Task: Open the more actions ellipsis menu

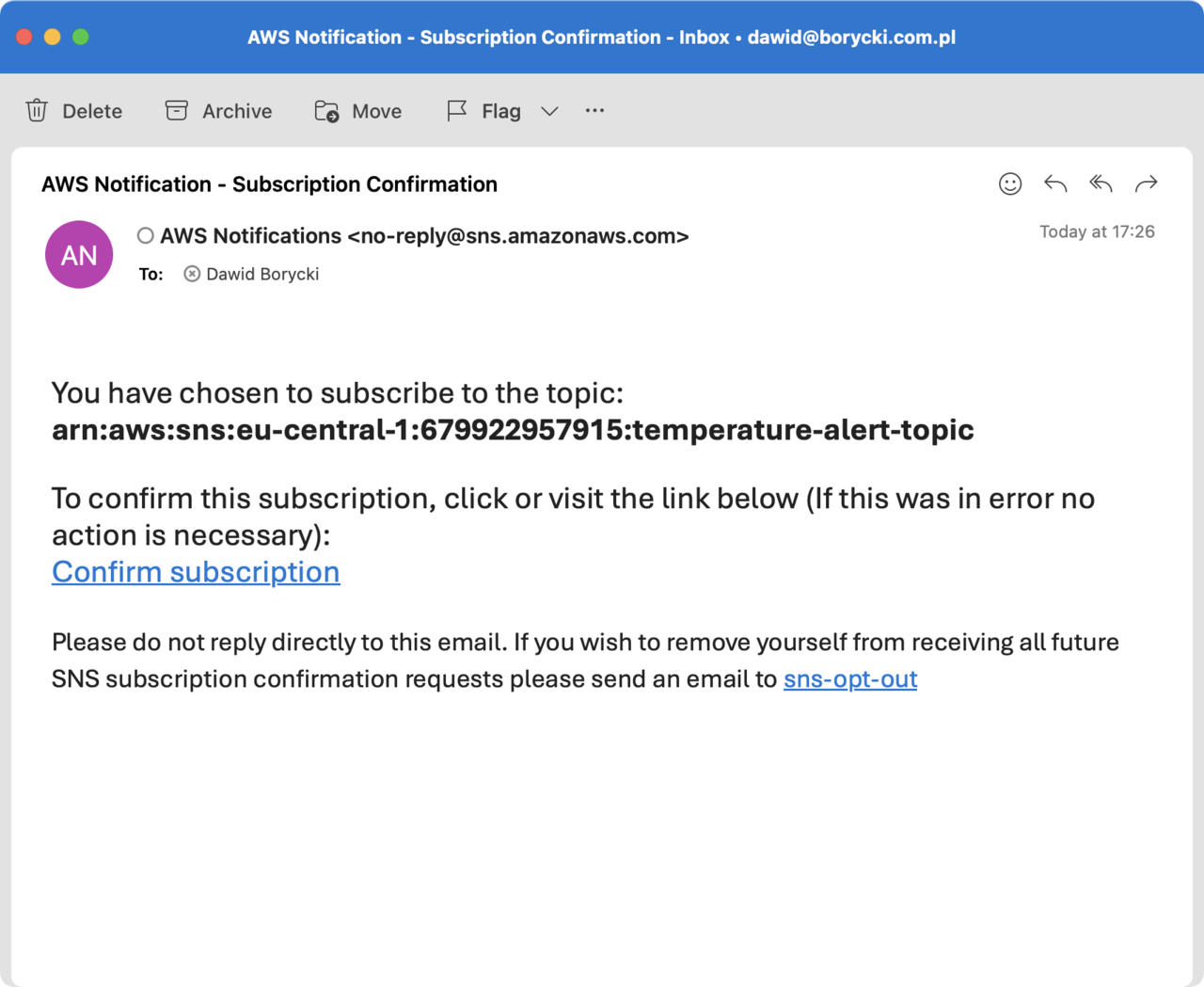Action: [x=594, y=111]
